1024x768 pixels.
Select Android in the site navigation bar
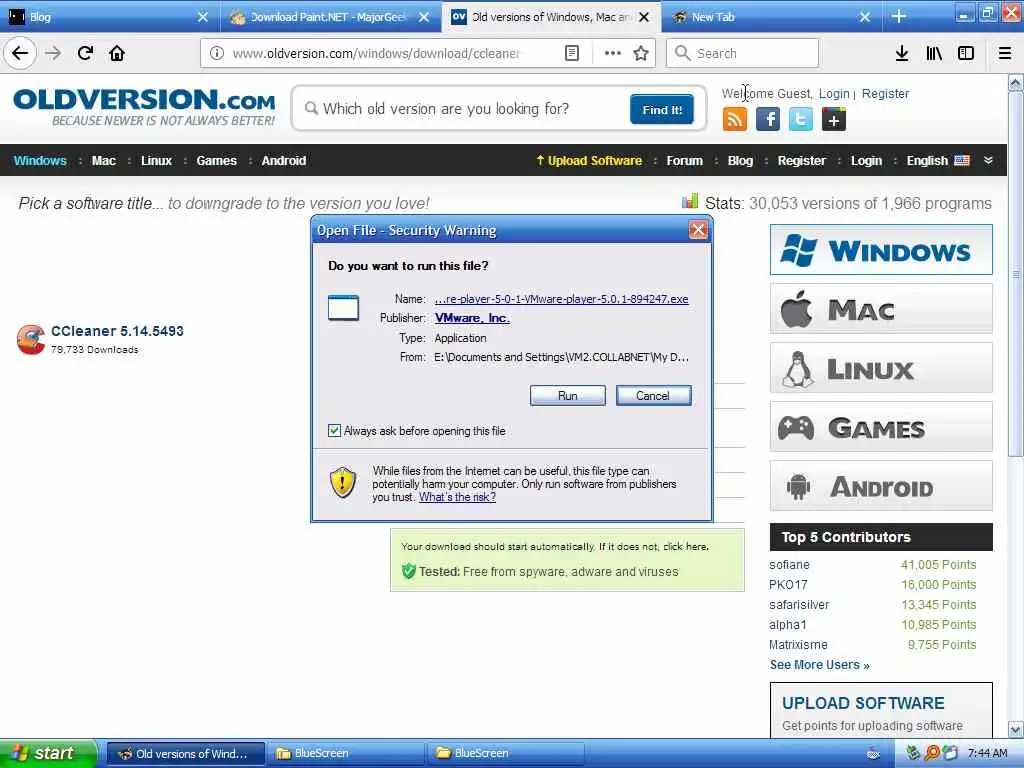click(283, 161)
